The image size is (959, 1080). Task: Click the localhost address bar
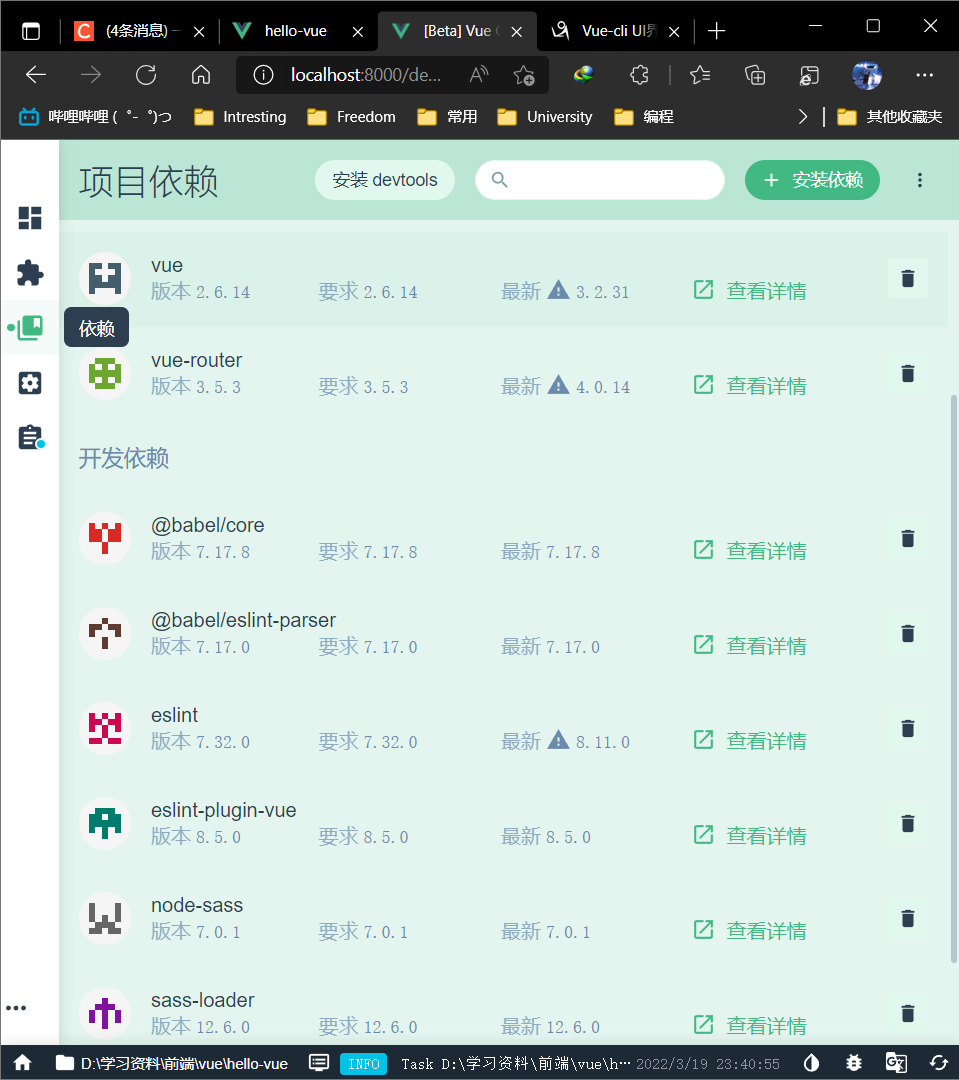pyautogui.click(x=365, y=75)
